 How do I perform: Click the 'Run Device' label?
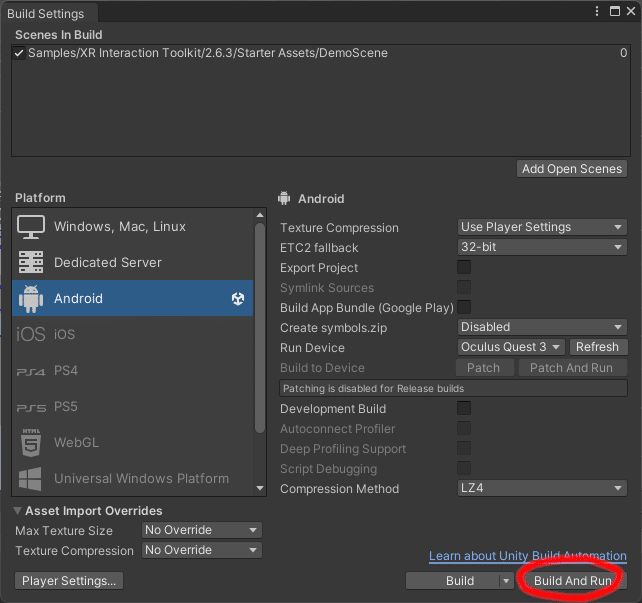tap(312, 348)
